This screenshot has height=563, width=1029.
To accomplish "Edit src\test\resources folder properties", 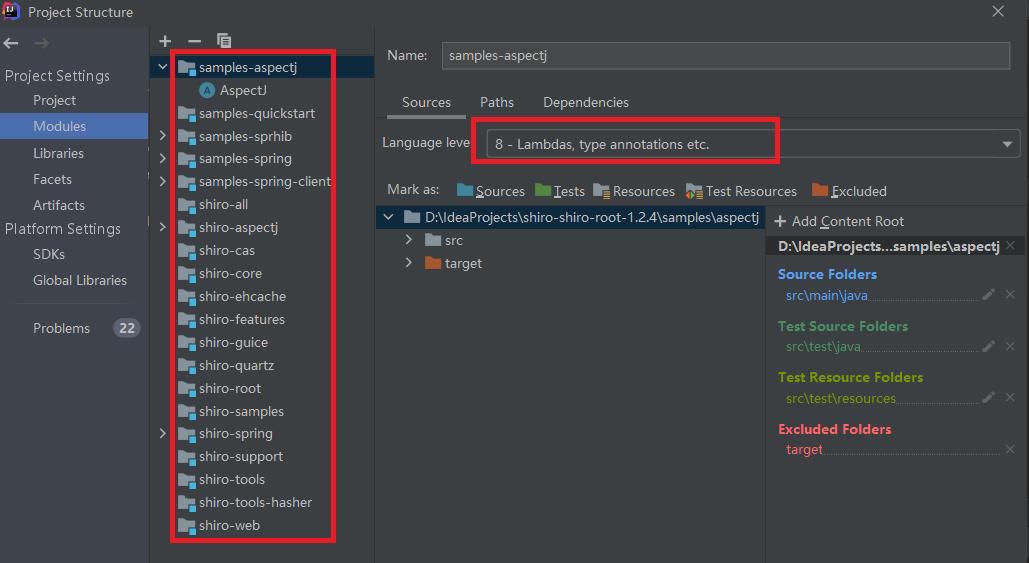I will 988,397.
